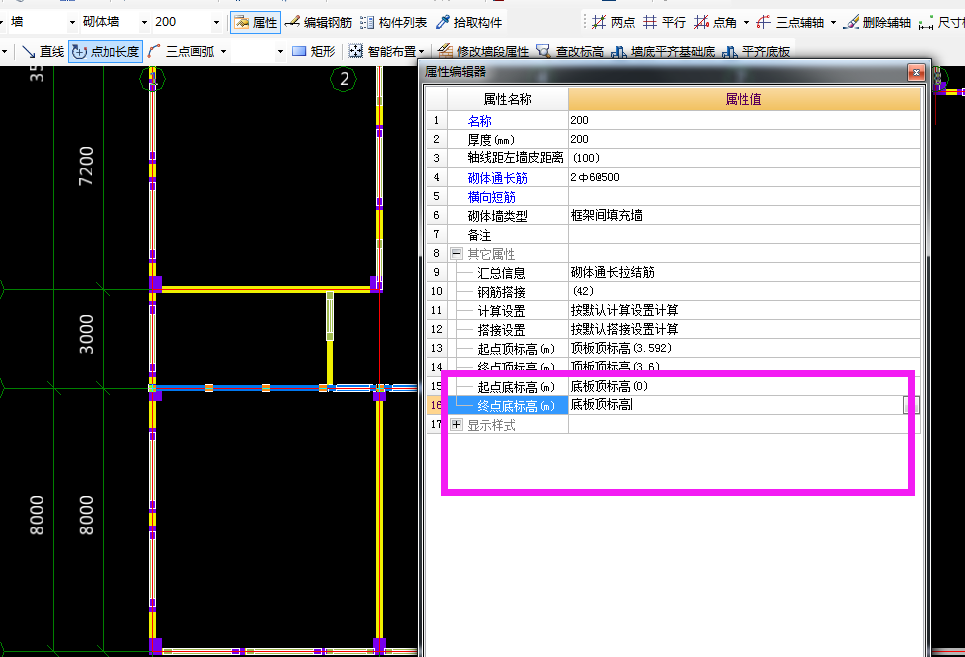Viewport: 965px width, 657px height.
Task: Open 编辑钢筋 tool
Action: pyautogui.click(x=319, y=23)
